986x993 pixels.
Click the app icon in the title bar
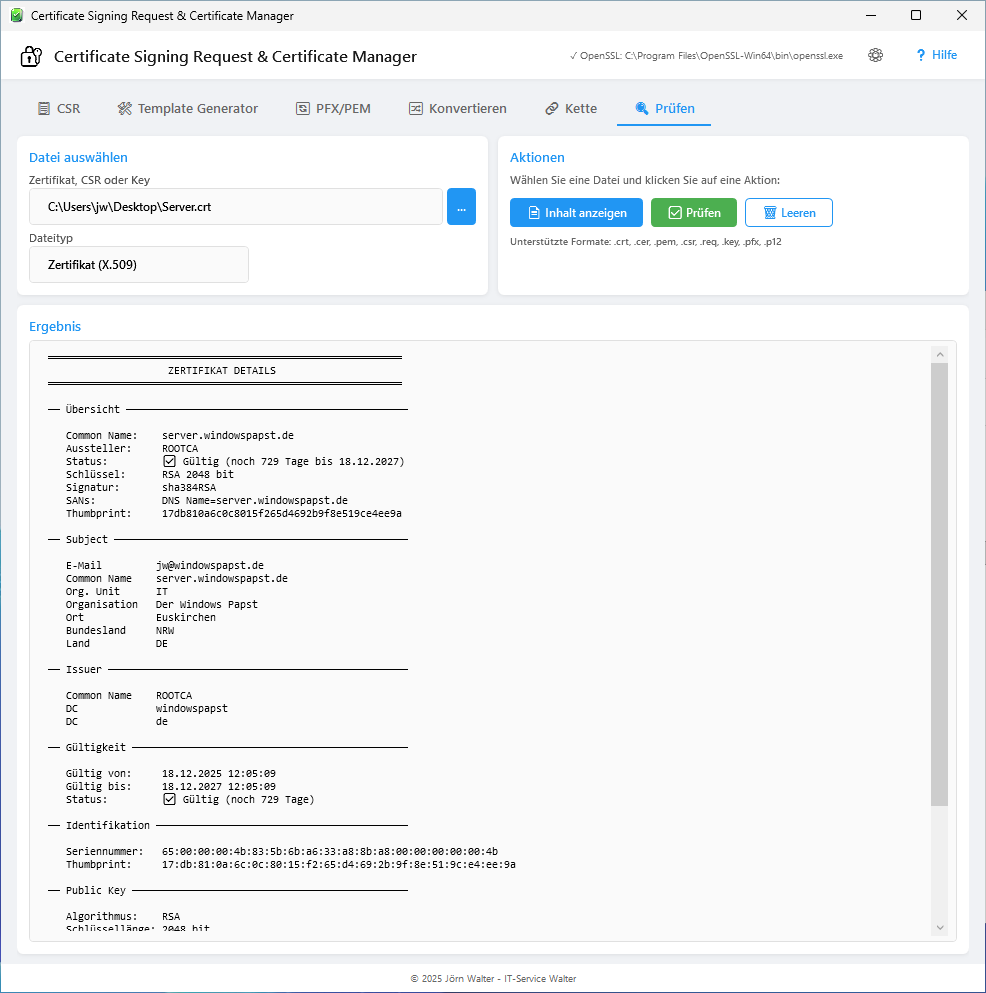click(15, 15)
